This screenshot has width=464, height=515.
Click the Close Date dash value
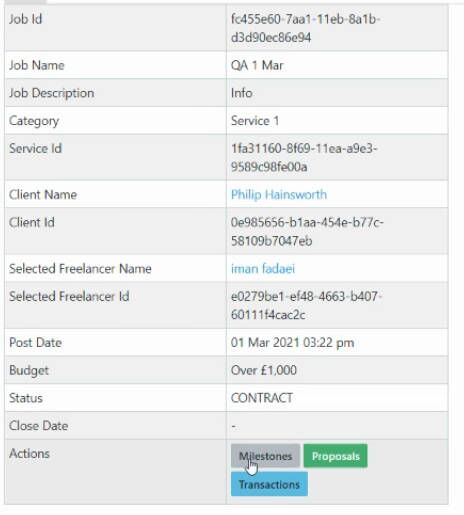point(234,426)
